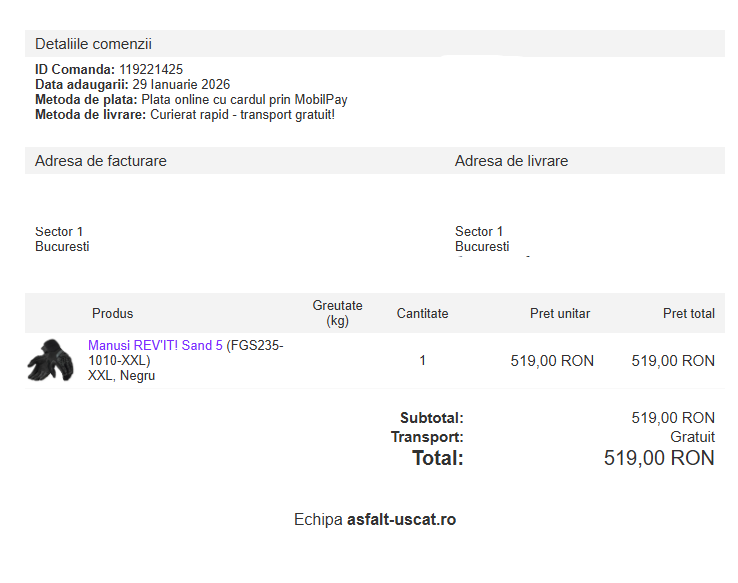Click the Pret total column header

[x=688, y=313]
